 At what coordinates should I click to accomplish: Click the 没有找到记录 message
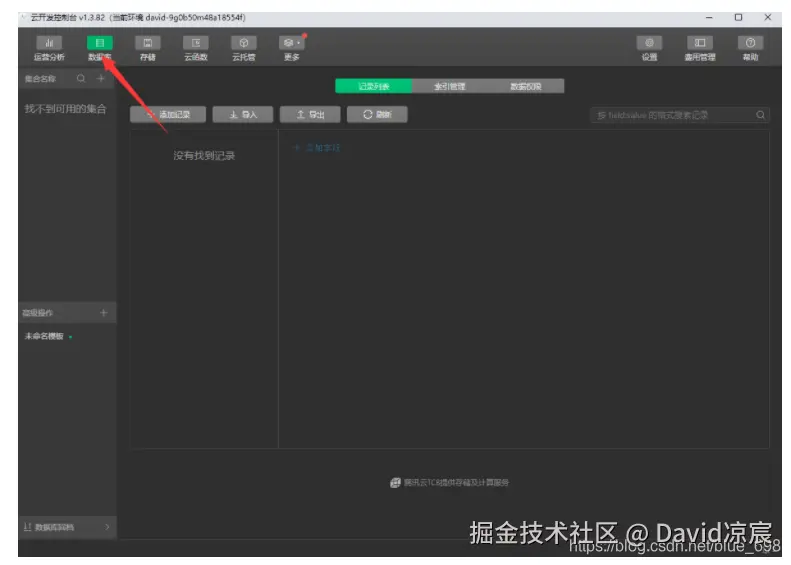pyautogui.click(x=204, y=155)
